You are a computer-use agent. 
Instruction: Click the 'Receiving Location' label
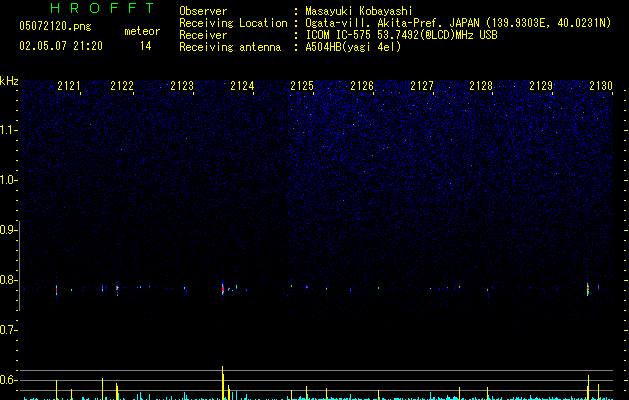pyautogui.click(x=233, y=23)
